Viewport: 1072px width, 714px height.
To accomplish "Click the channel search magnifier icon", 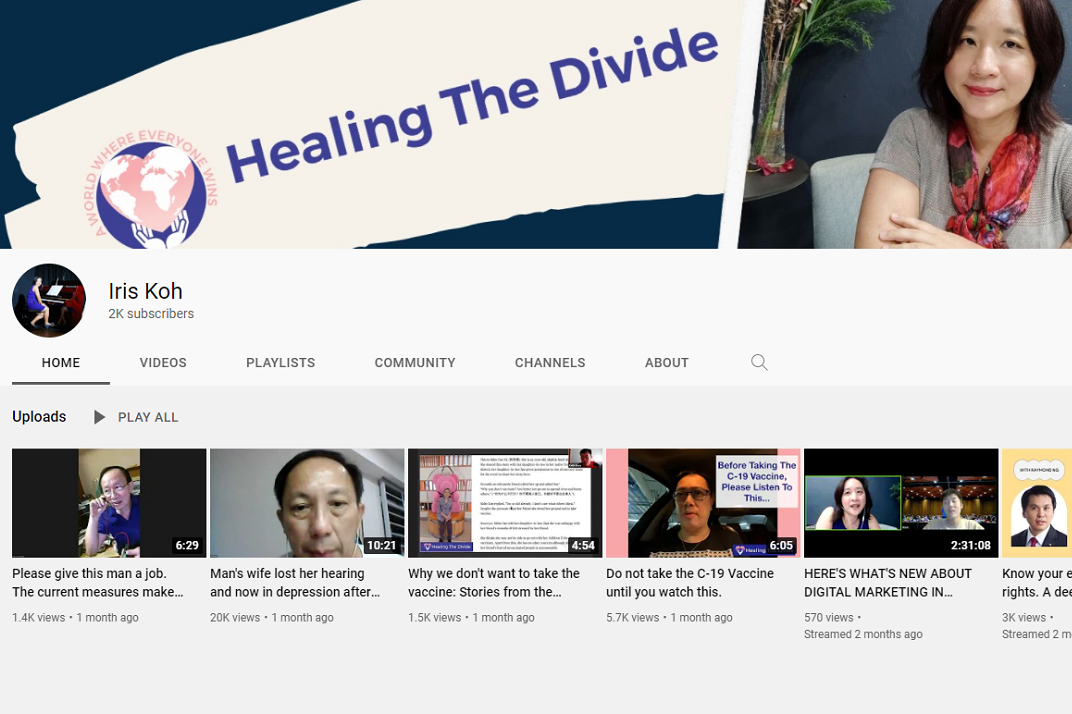I will pos(759,362).
